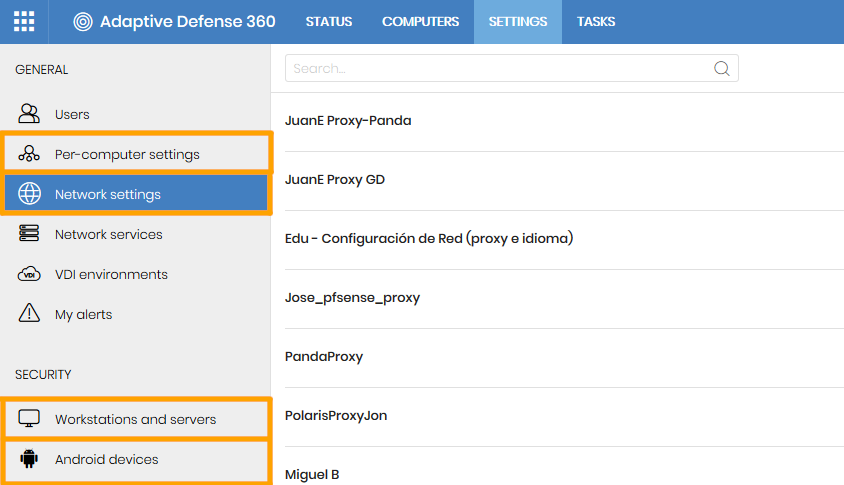Open Network services server icon
The image size is (844, 485).
[x=29, y=234]
